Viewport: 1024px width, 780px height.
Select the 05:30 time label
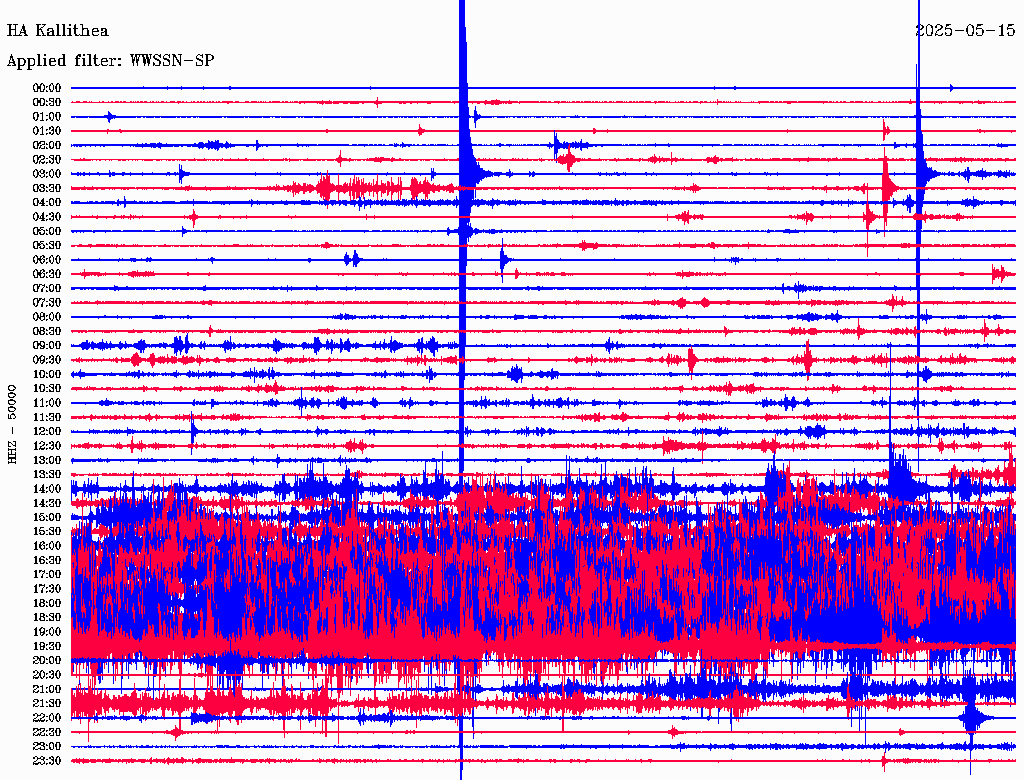[x=47, y=246]
